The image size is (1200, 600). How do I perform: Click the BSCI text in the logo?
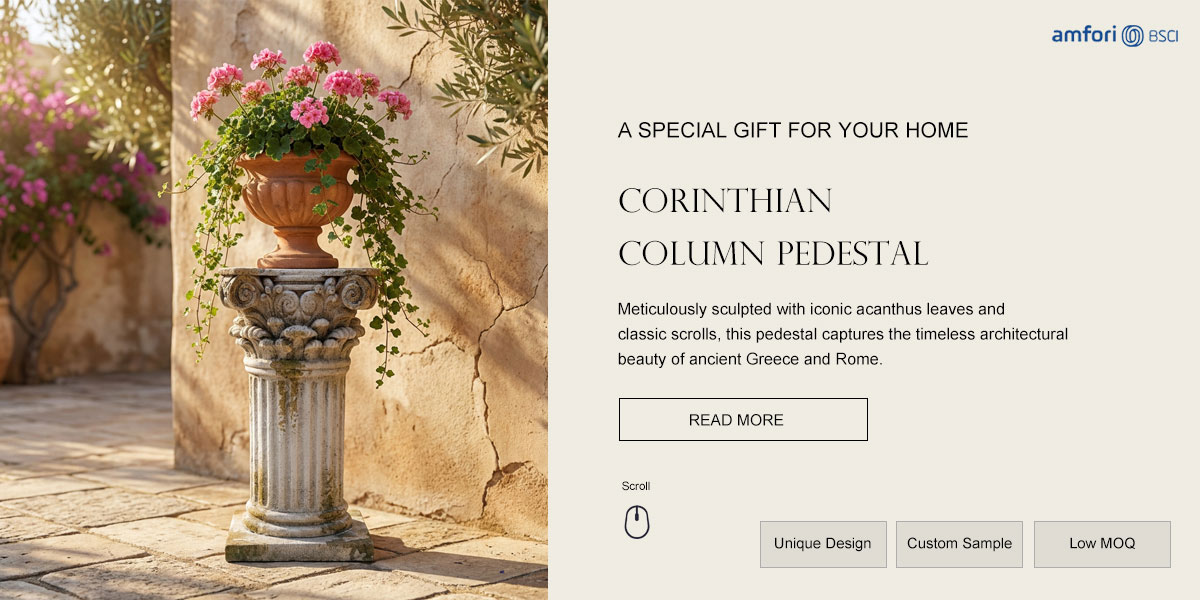(1163, 36)
